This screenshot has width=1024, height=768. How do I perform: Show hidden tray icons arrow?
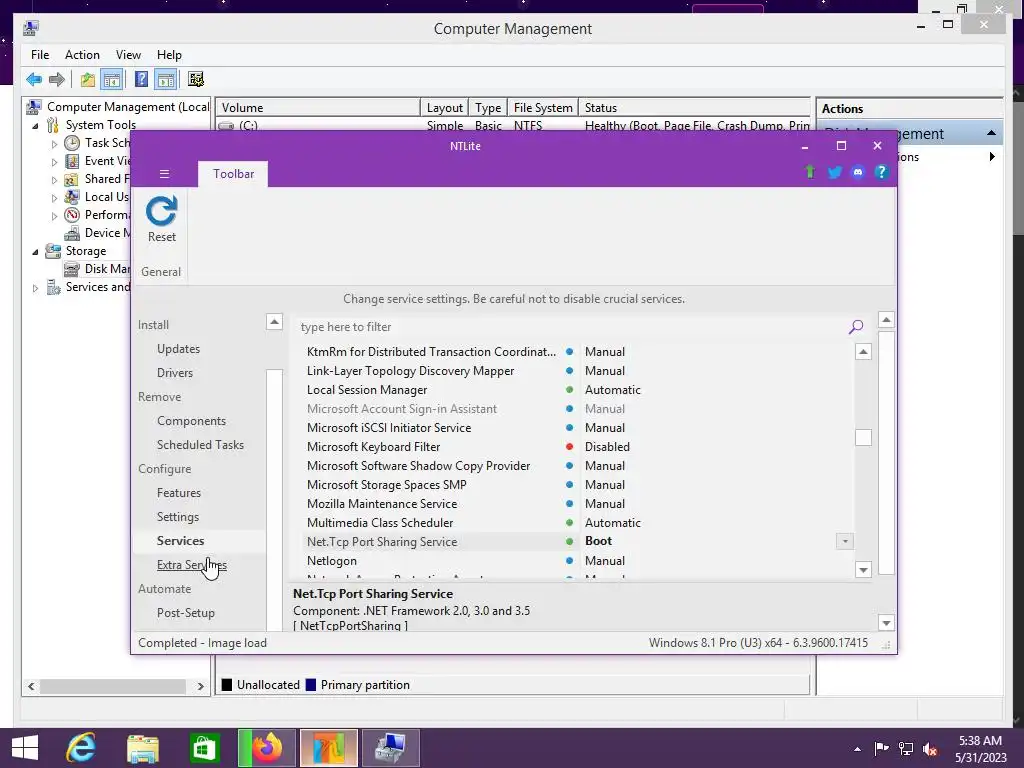click(857, 750)
